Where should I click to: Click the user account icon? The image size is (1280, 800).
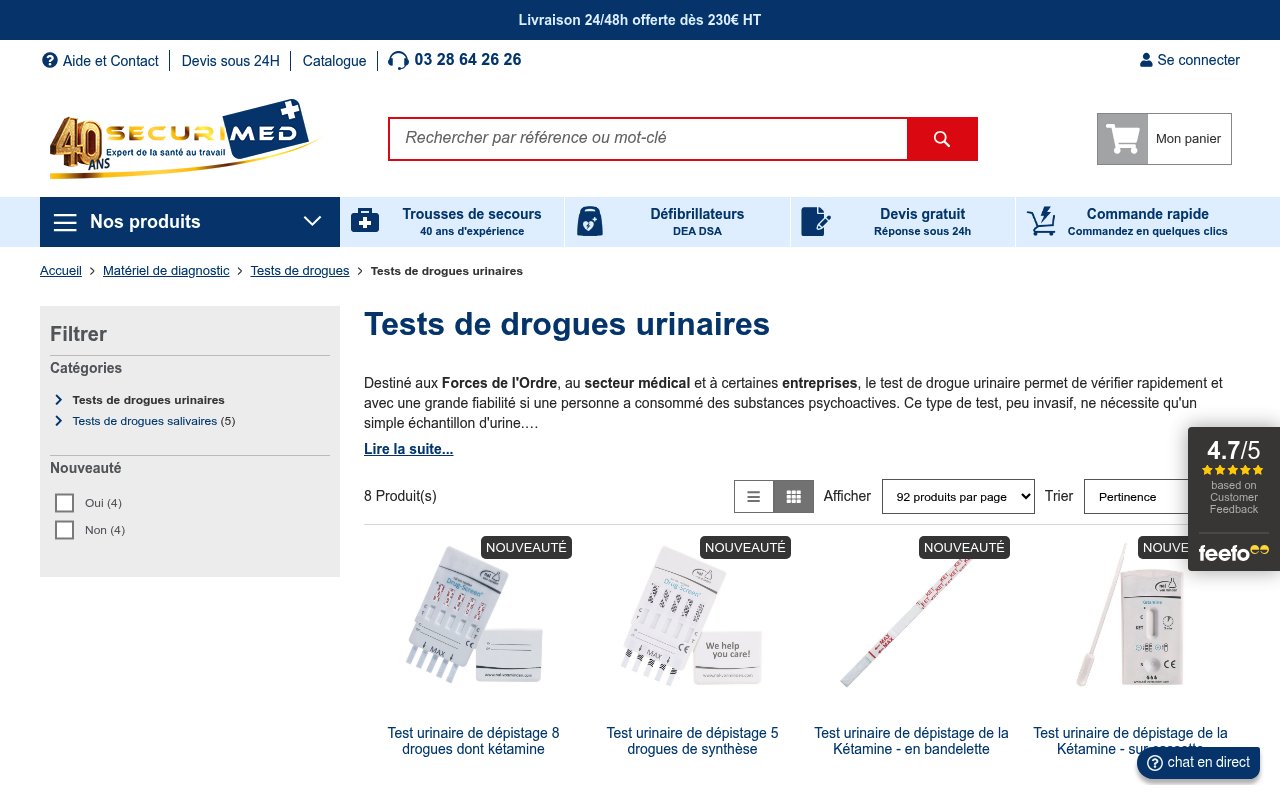point(1146,60)
